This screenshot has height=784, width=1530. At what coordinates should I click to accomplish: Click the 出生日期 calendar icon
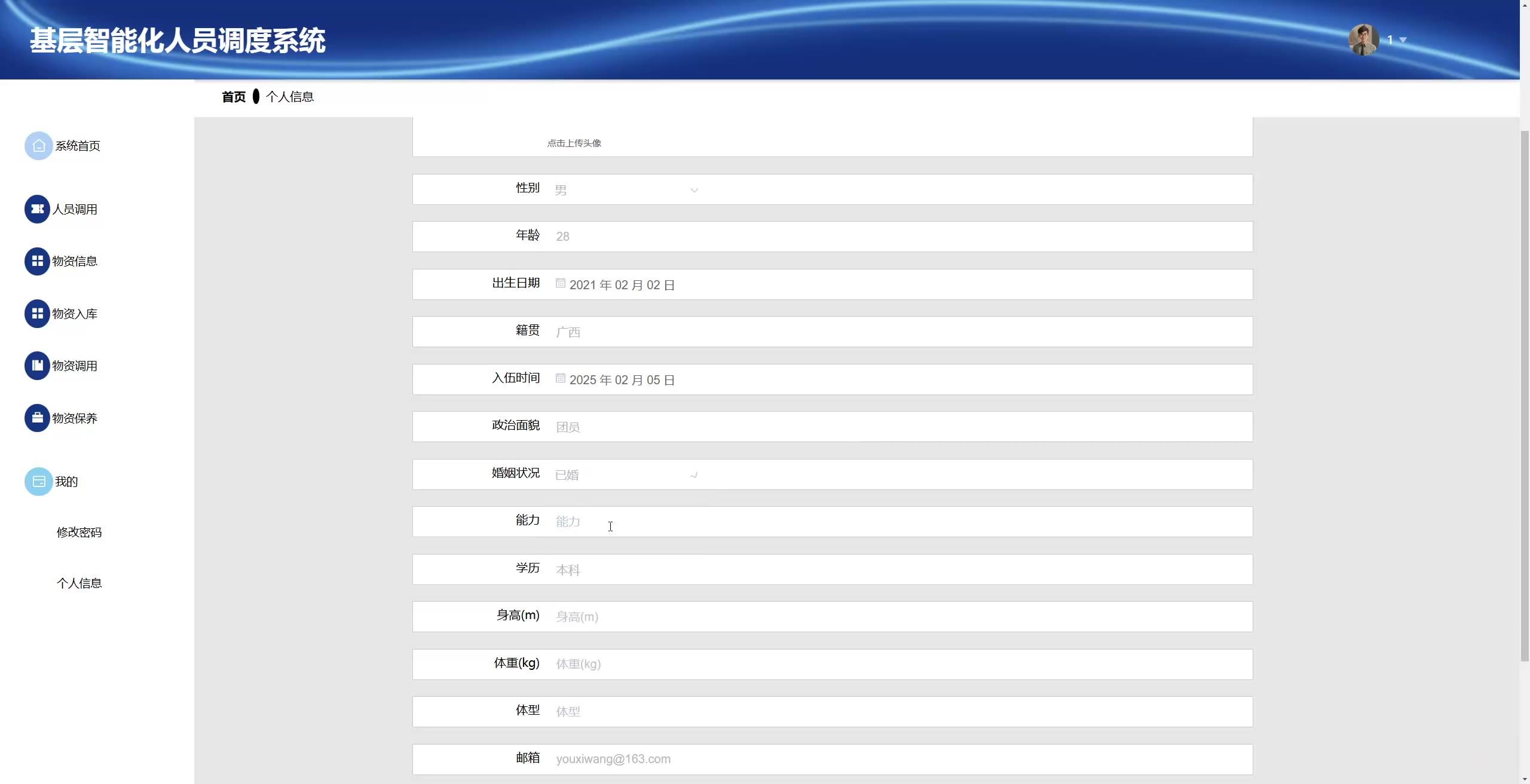pos(560,283)
